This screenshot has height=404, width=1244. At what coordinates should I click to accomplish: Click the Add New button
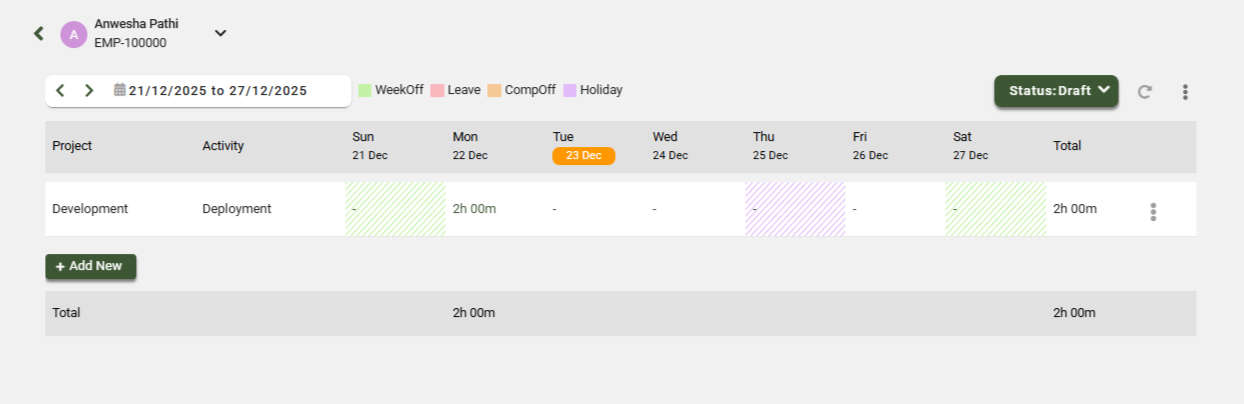pyautogui.click(x=90, y=266)
